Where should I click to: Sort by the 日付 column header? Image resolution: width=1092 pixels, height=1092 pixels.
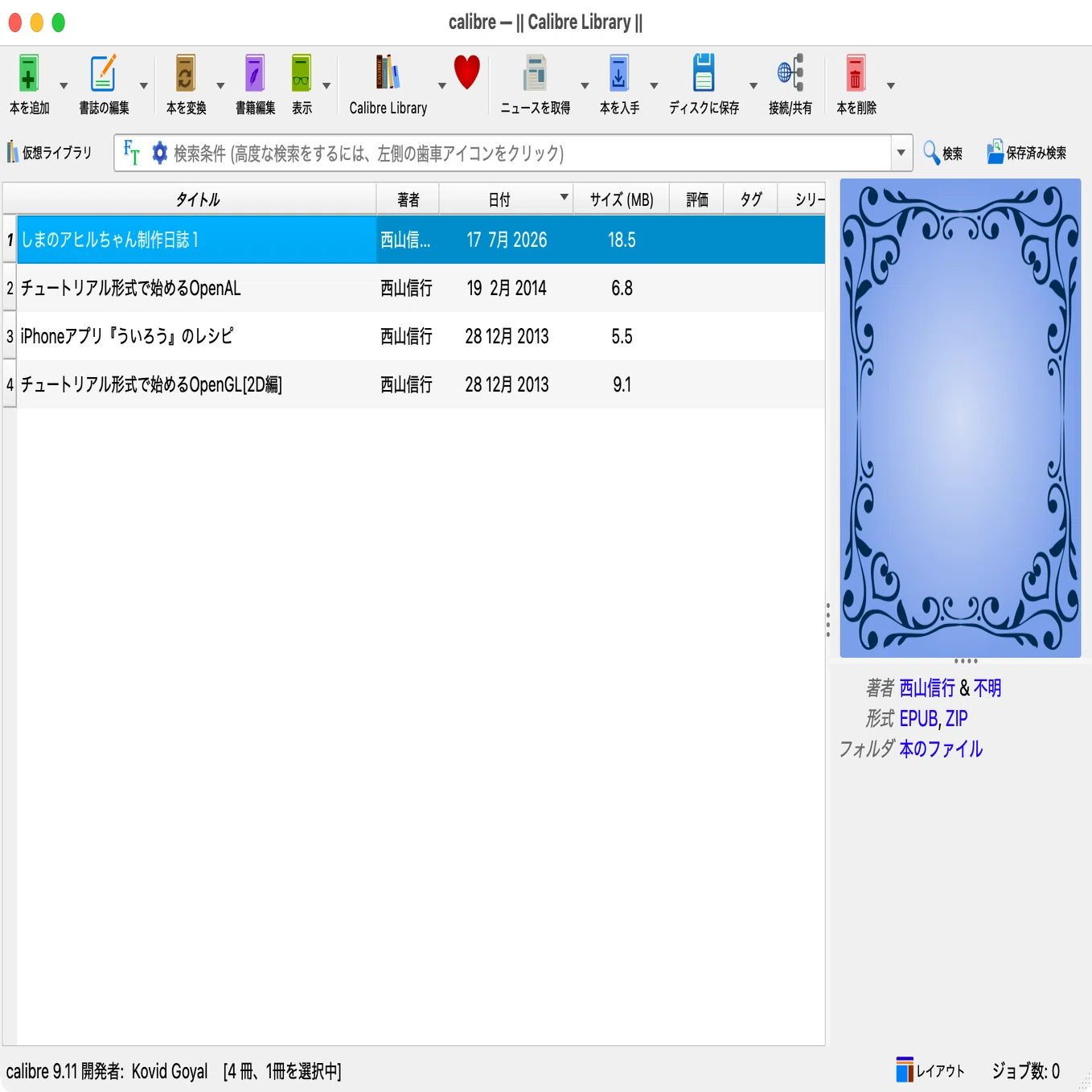coord(506,199)
